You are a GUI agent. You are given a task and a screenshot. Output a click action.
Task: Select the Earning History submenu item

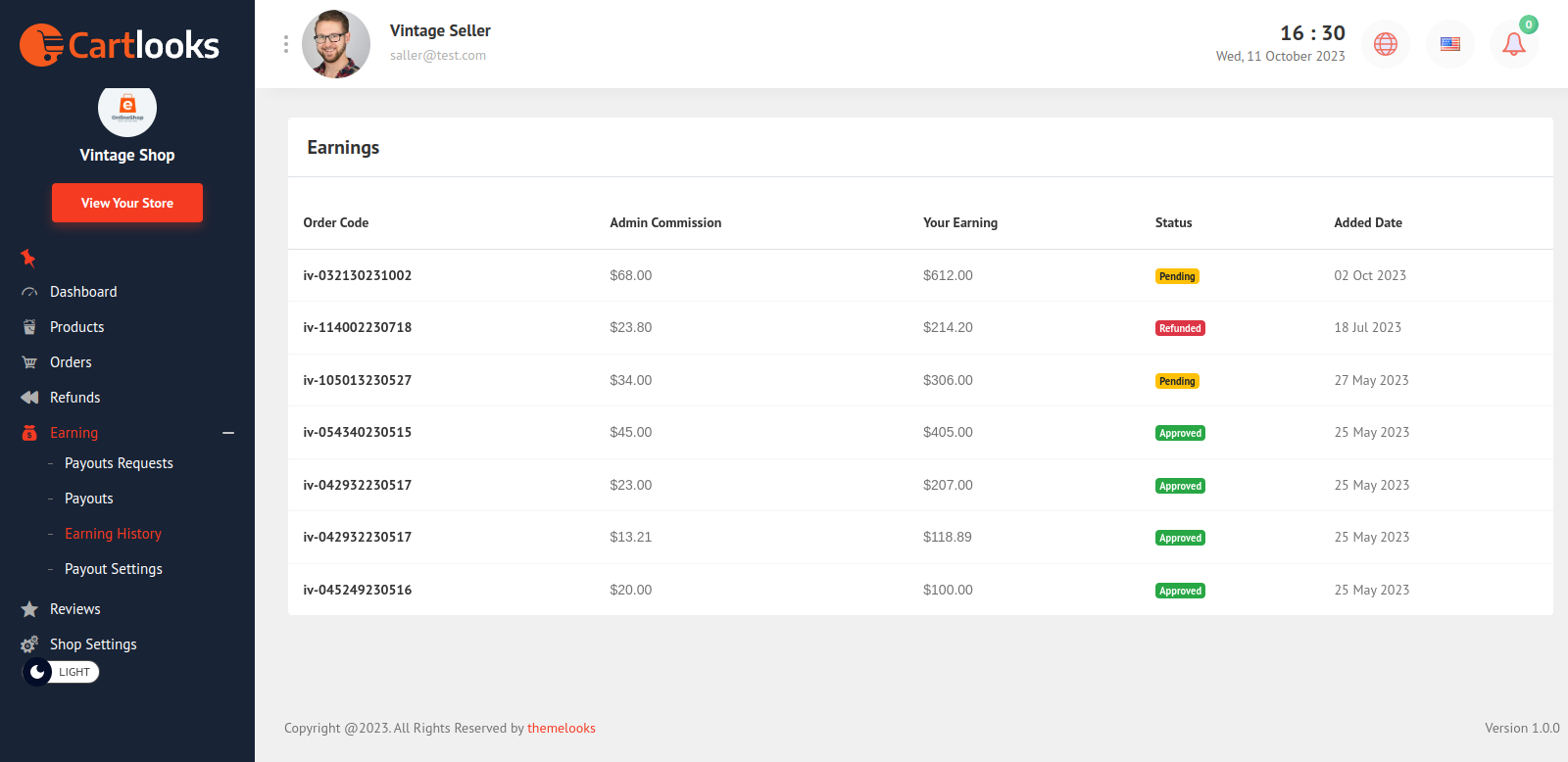pos(113,534)
